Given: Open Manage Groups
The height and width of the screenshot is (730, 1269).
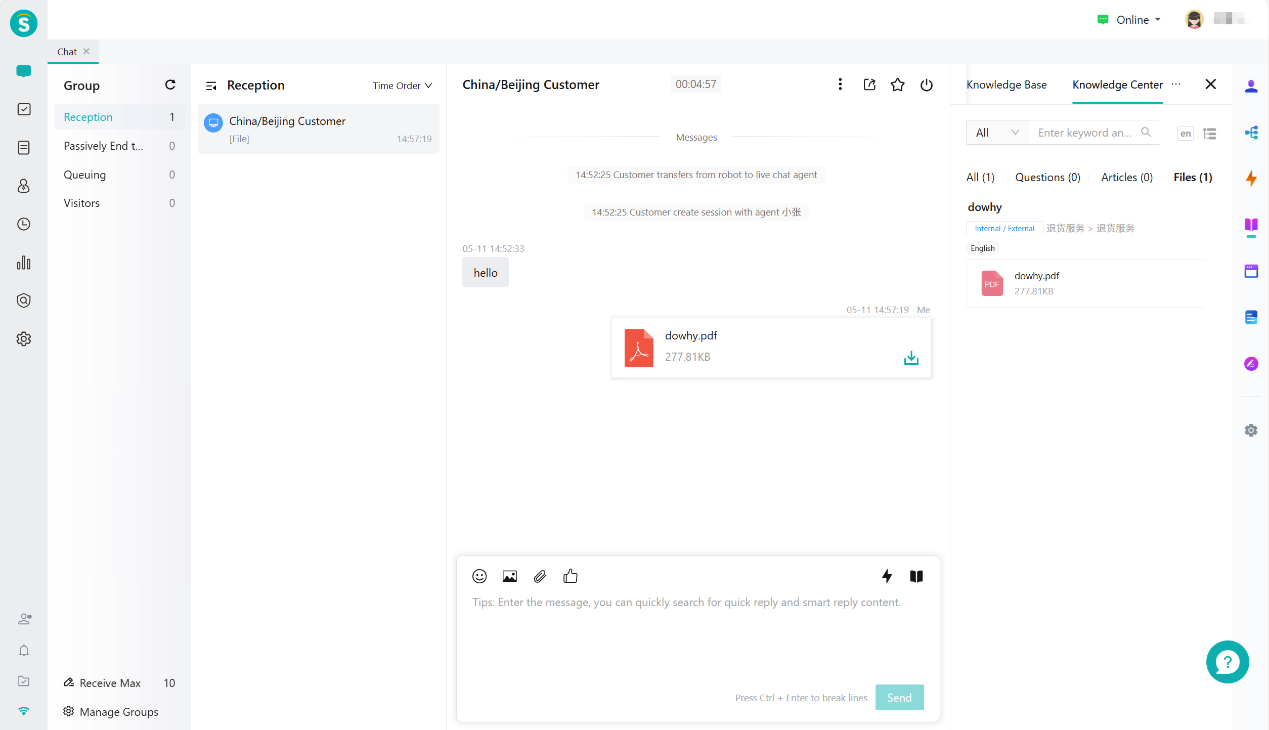Looking at the screenshot, I should (x=118, y=712).
